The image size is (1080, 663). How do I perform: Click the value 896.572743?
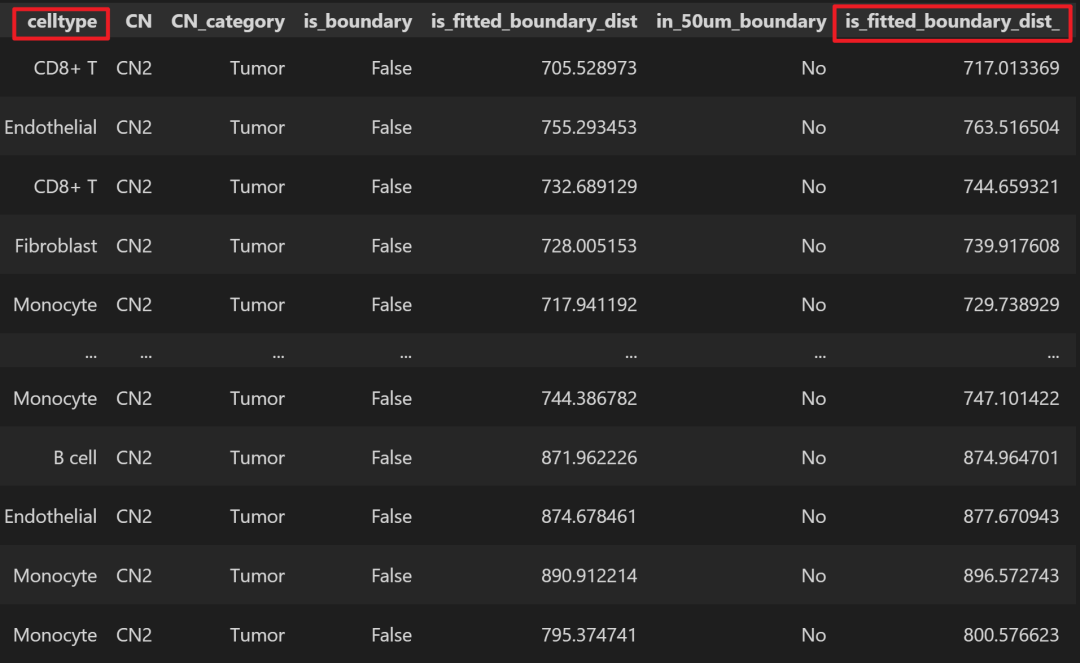coord(1011,576)
